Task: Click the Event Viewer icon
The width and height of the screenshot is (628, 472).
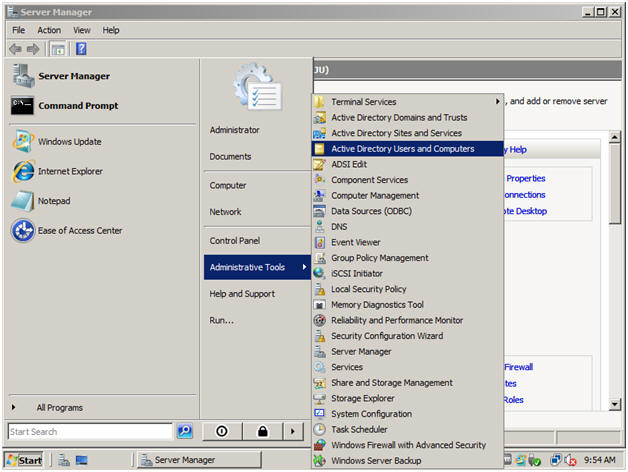Action: tap(319, 242)
